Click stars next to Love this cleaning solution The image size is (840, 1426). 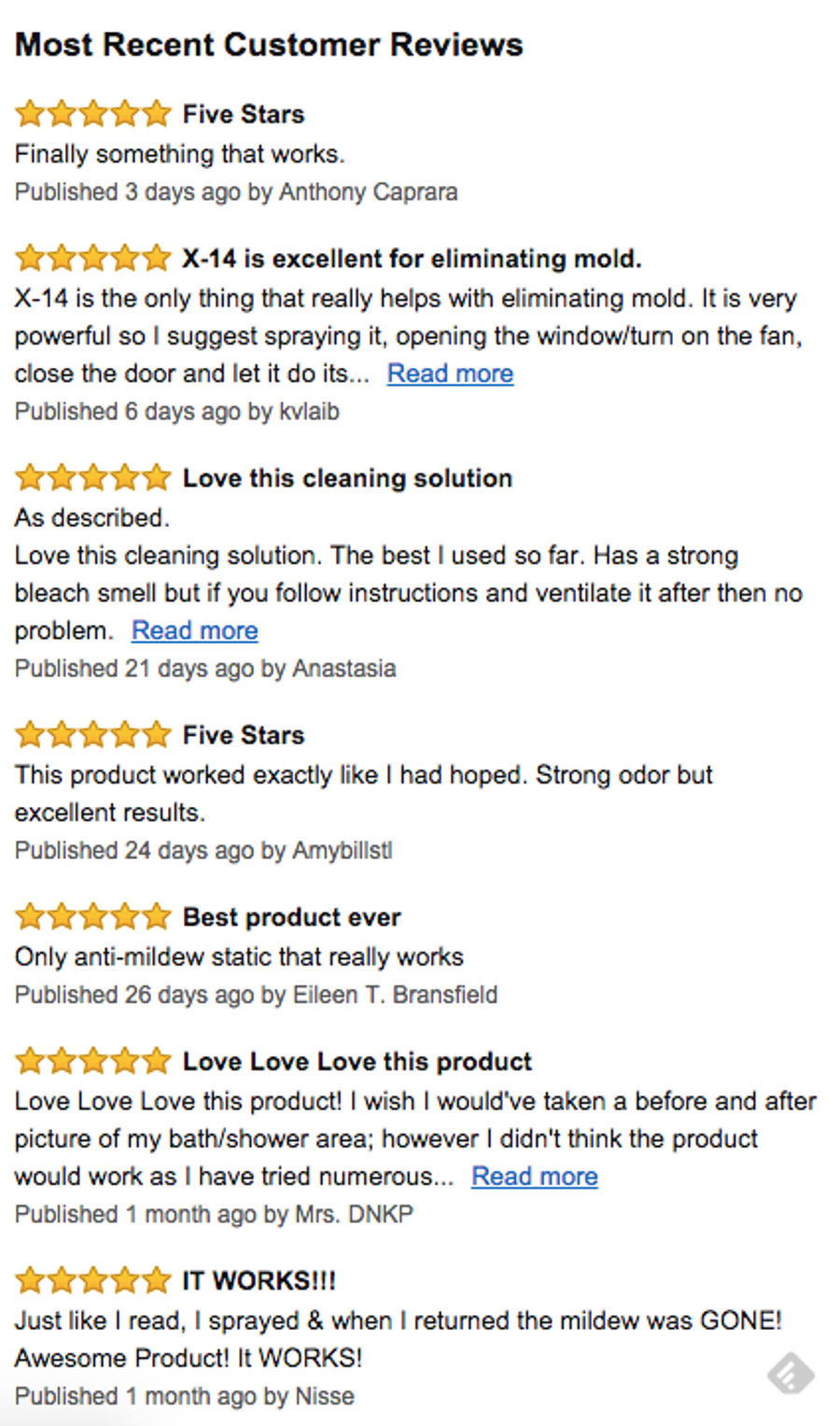[x=93, y=477]
